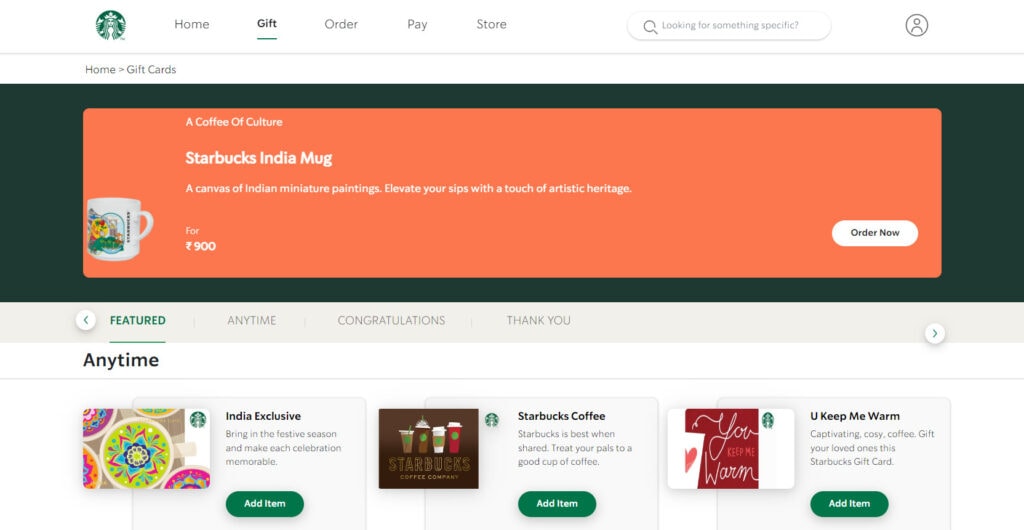
Task: Click the 'A Coffee Of Culture' banner label
Action: (x=234, y=121)
